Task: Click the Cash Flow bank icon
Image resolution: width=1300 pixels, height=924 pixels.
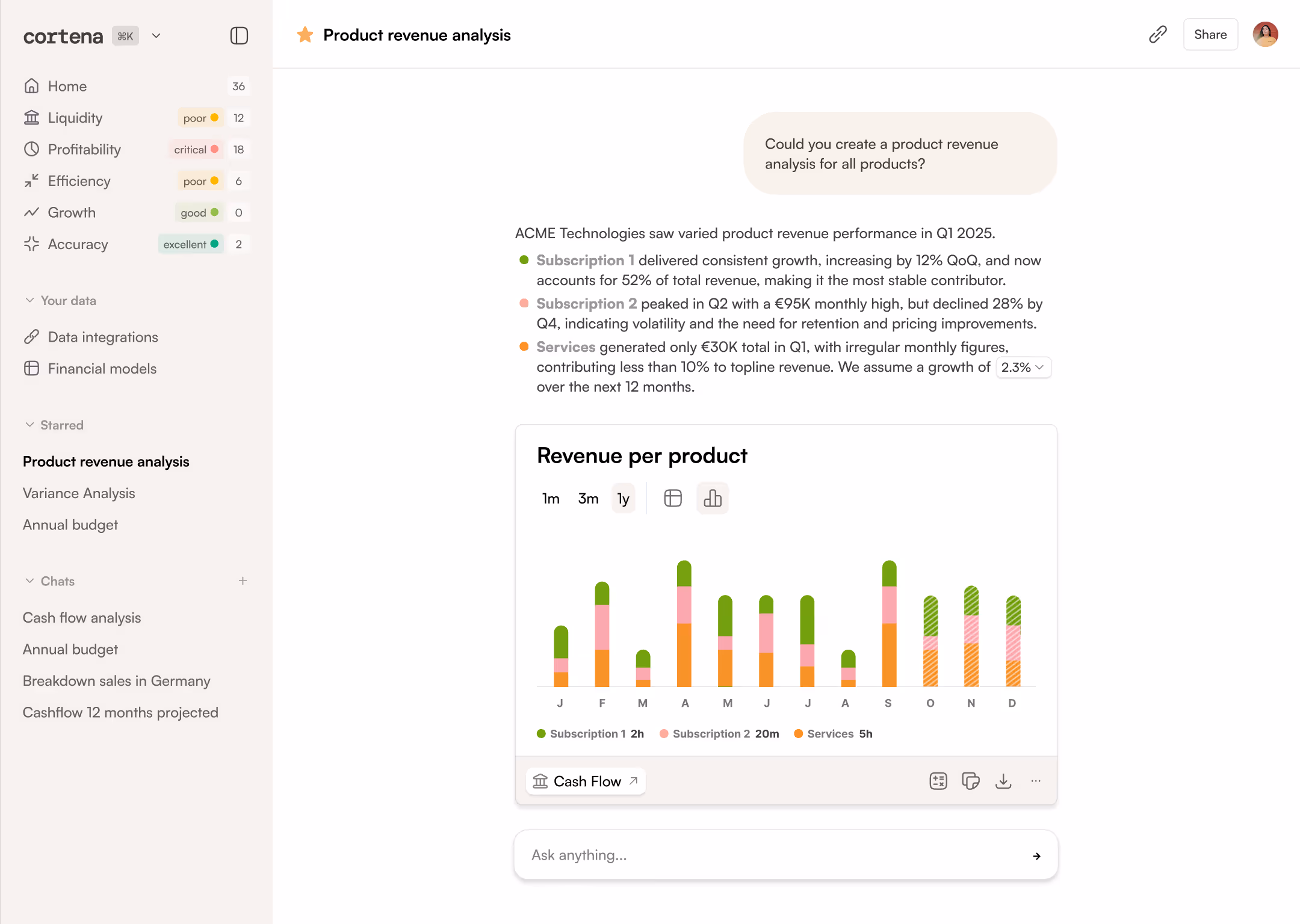Action: (540, 781)
